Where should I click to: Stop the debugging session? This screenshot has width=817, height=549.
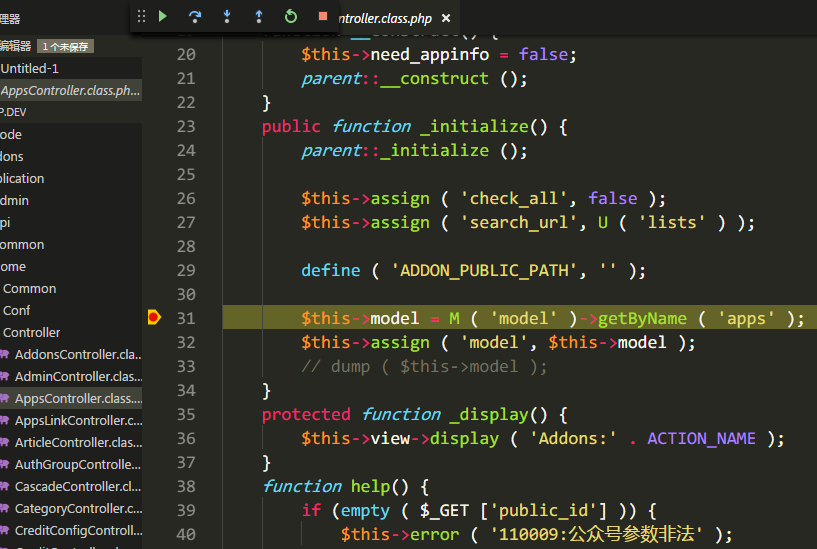coord(323,16)
